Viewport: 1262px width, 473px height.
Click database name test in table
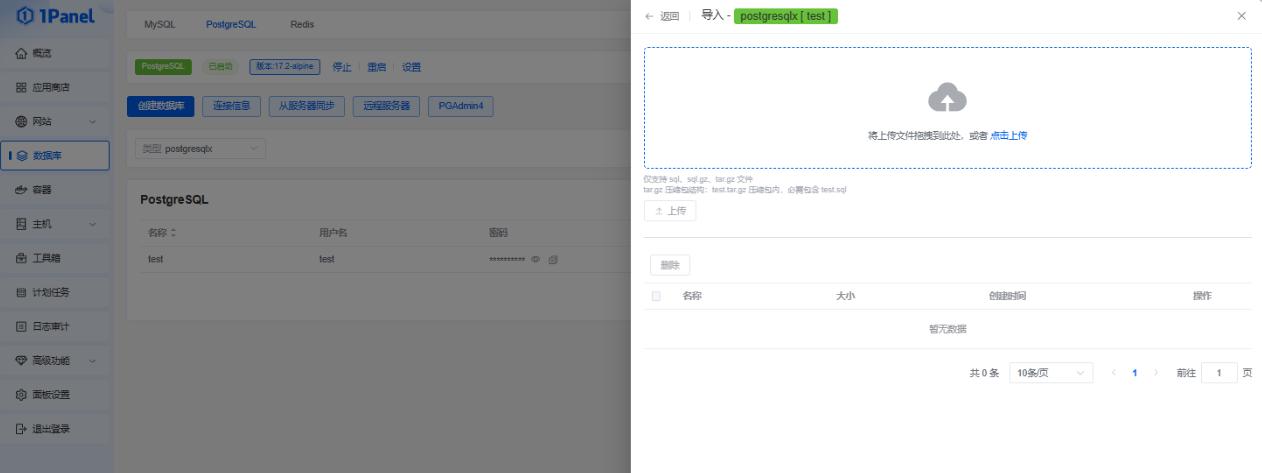156,259
